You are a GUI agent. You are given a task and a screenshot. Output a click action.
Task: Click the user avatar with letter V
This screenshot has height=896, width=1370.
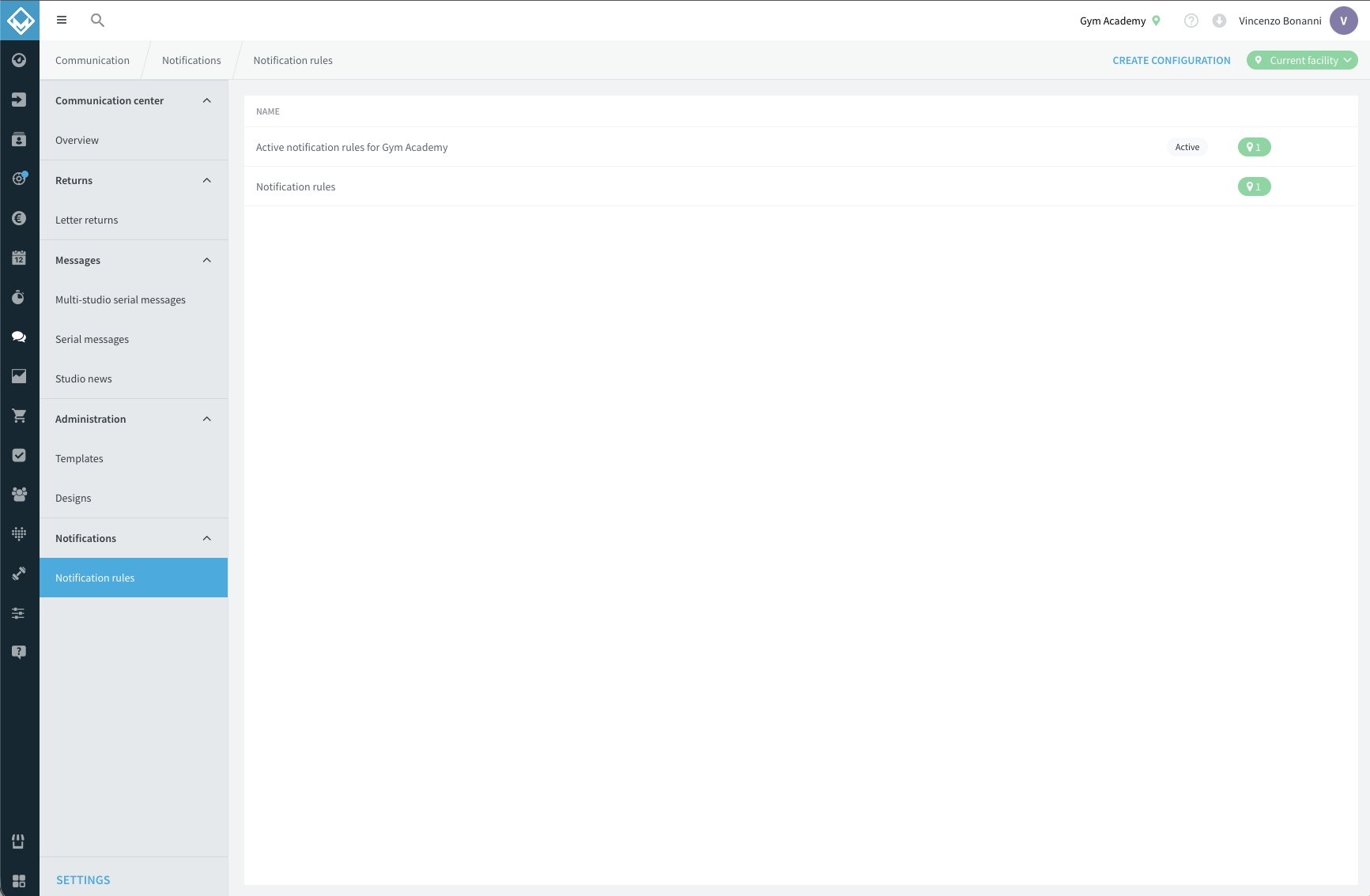click(1343, 21)
